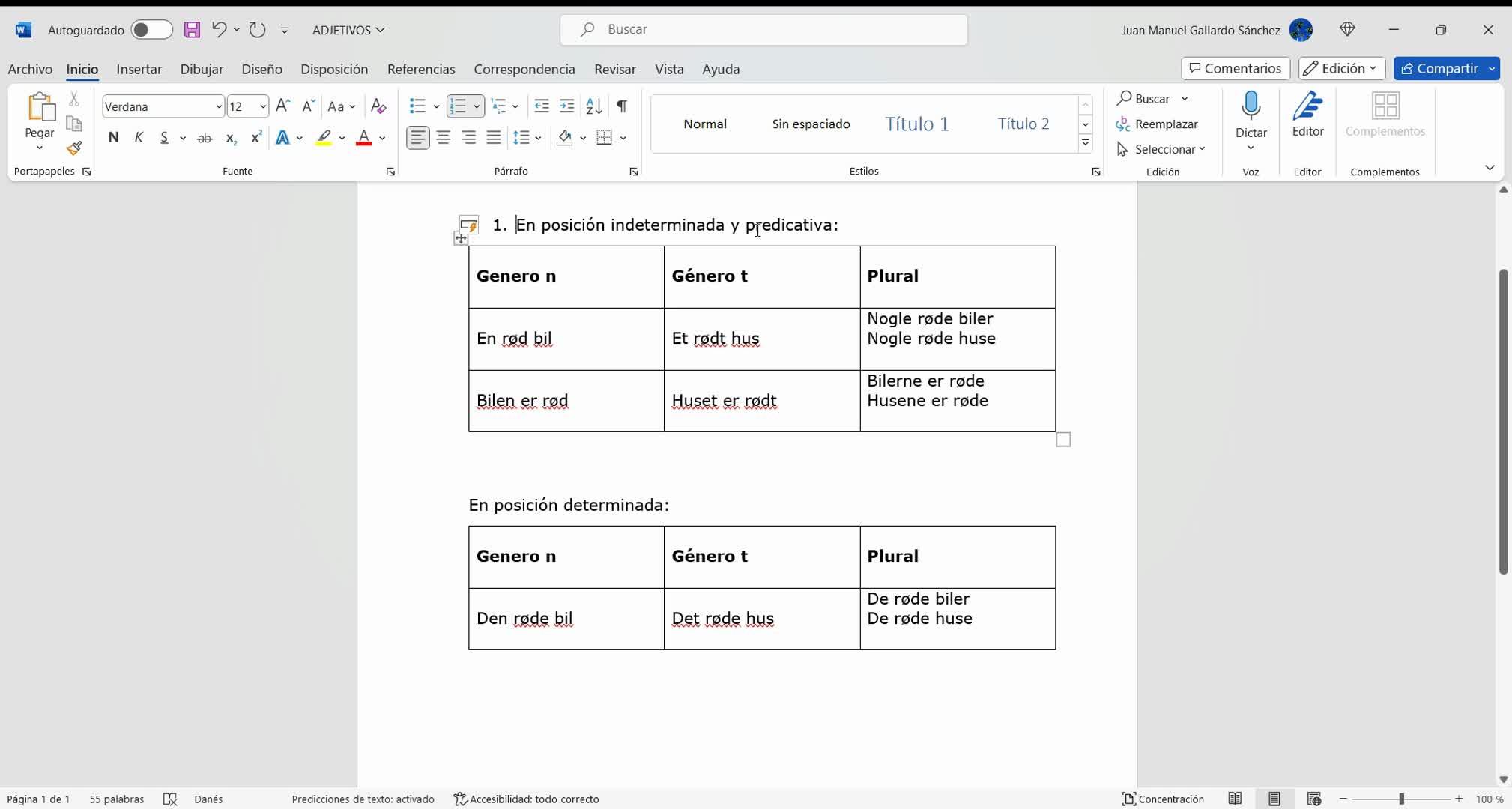This screenshot has width=1512, height=809.
Task: Toggle bold with the N button
Action: click(113, 137)
